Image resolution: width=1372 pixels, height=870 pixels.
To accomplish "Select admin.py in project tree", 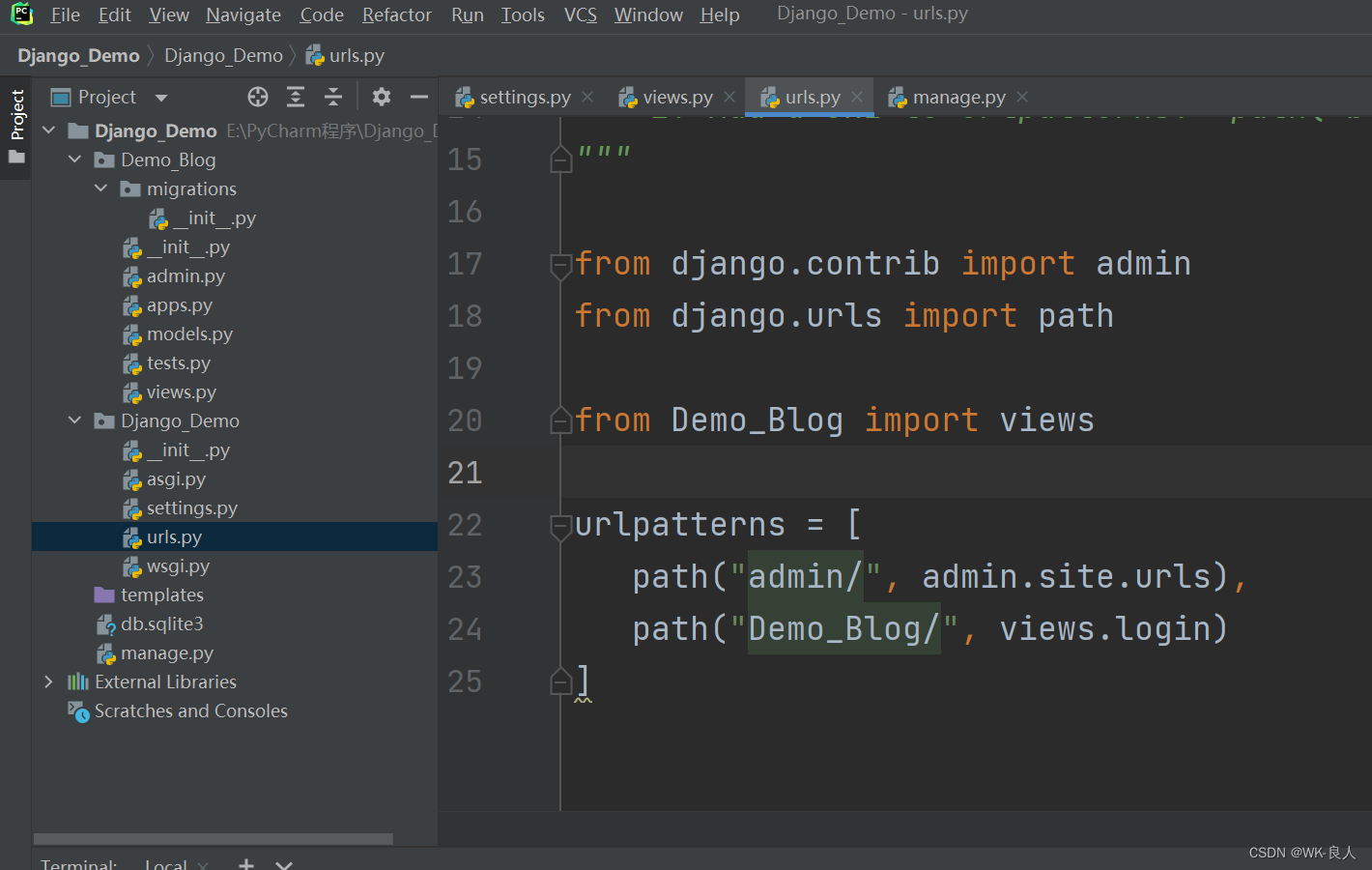I will coord(174,276).
